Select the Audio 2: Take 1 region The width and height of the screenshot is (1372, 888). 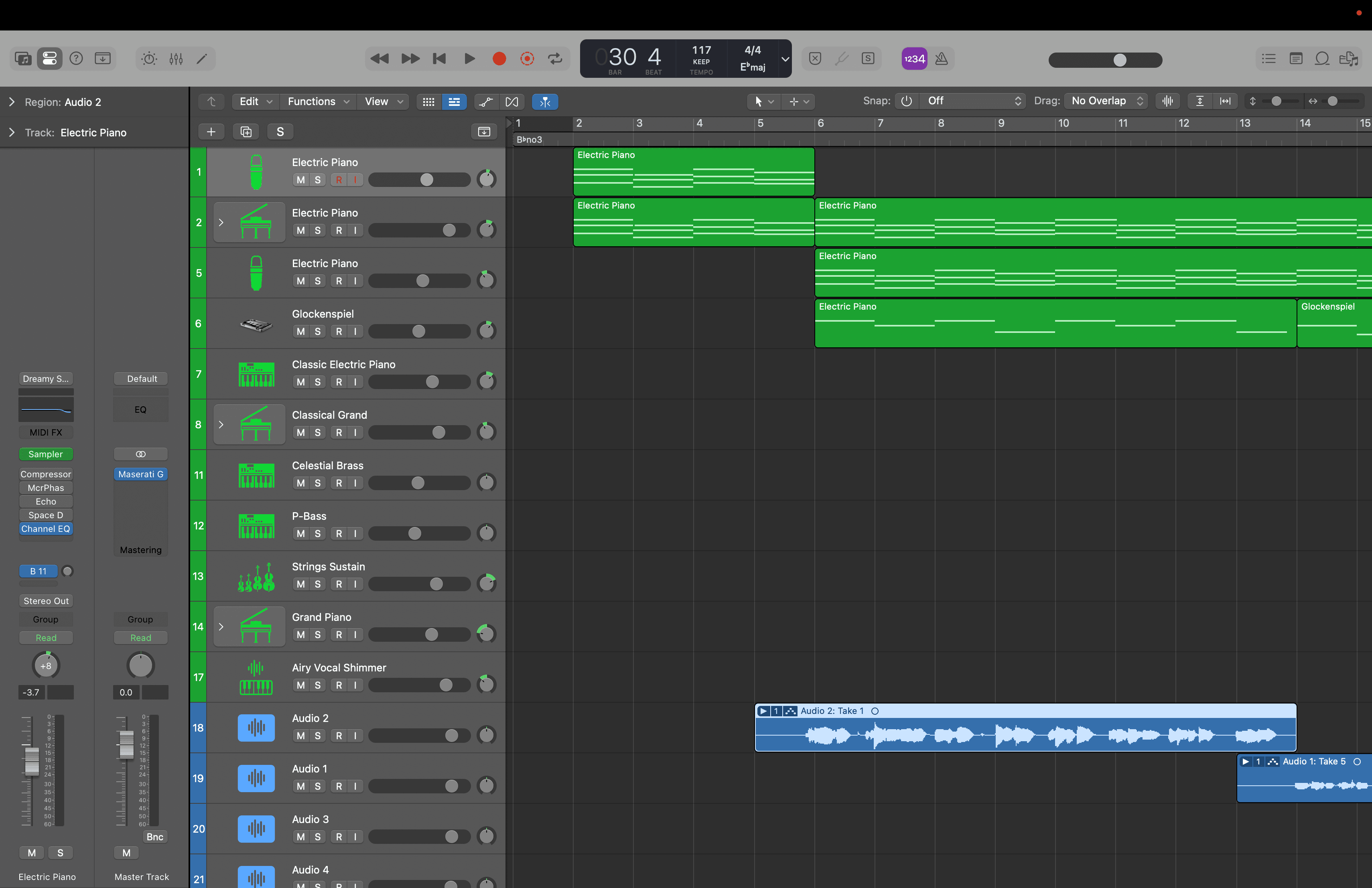point(1025,727)
